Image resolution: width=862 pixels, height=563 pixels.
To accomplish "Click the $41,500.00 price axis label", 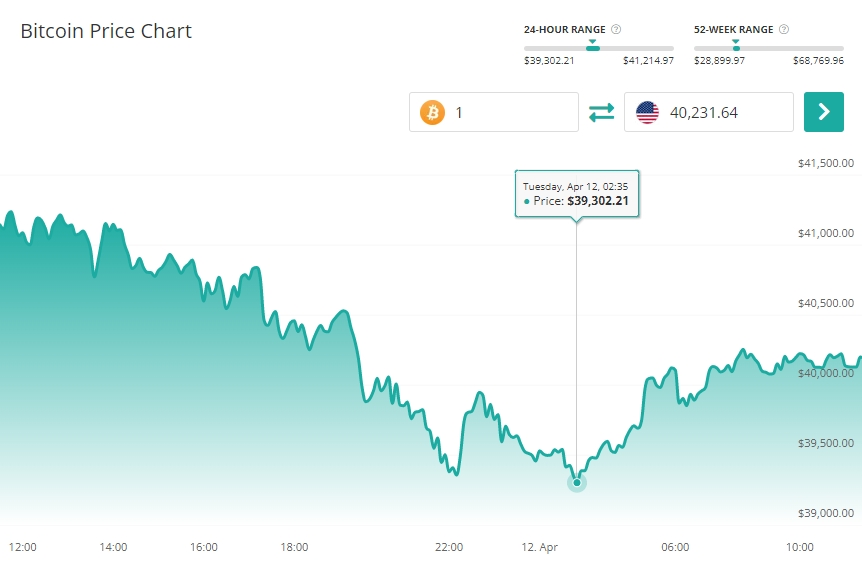I will pos(825,163).
